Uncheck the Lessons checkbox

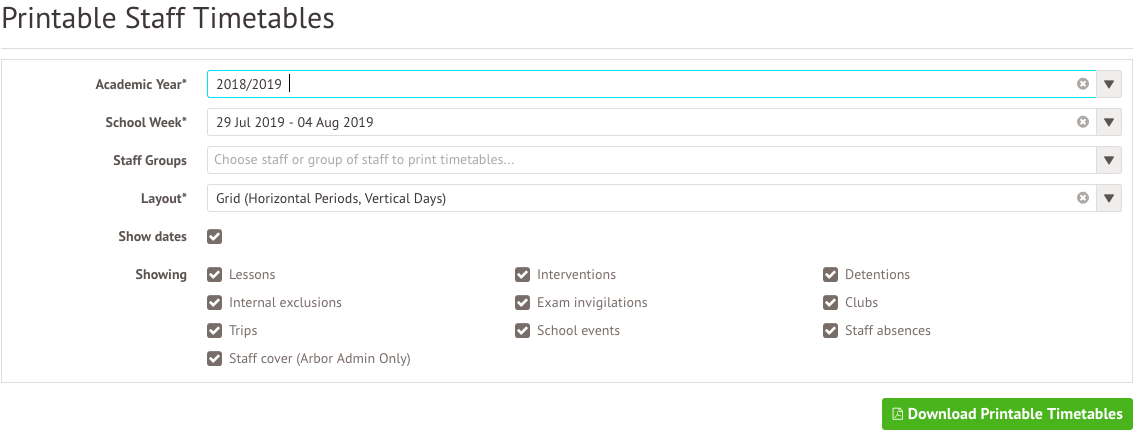(214, 274)
